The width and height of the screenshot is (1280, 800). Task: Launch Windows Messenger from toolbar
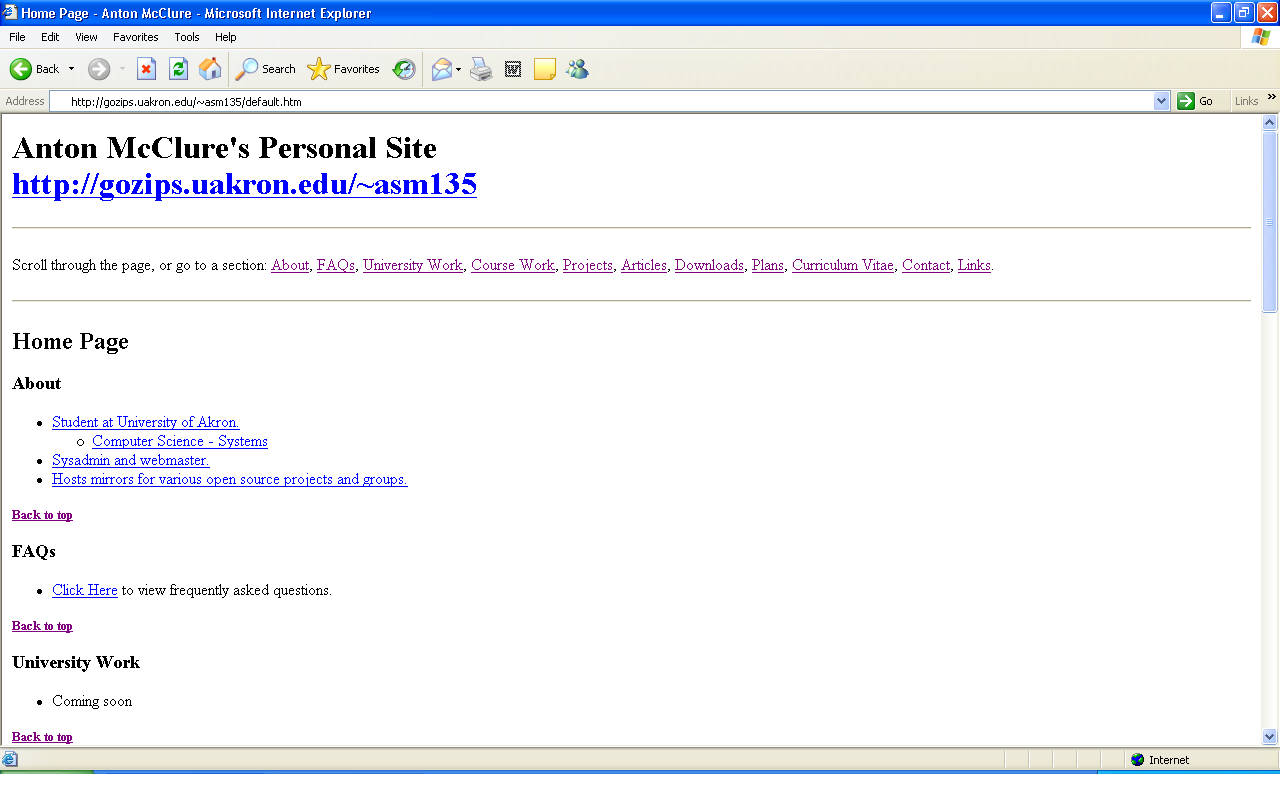[x=577, y=69]
